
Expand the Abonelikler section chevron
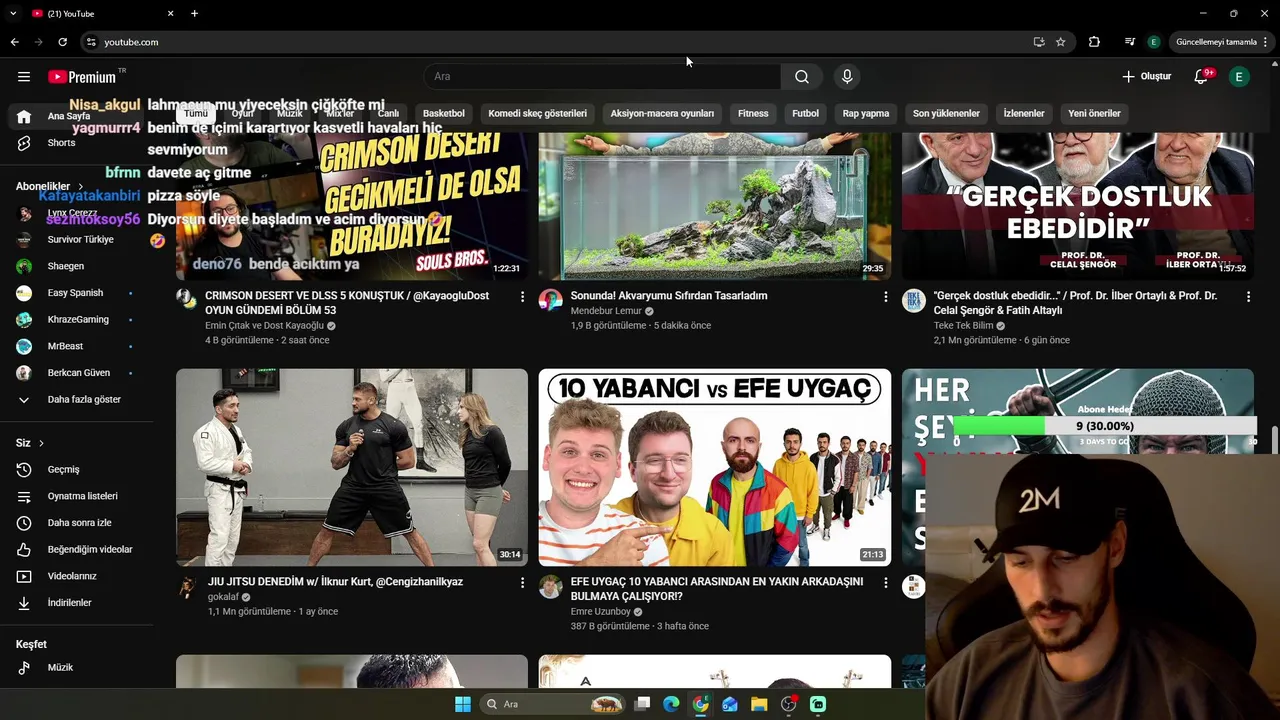pos(81,187)
